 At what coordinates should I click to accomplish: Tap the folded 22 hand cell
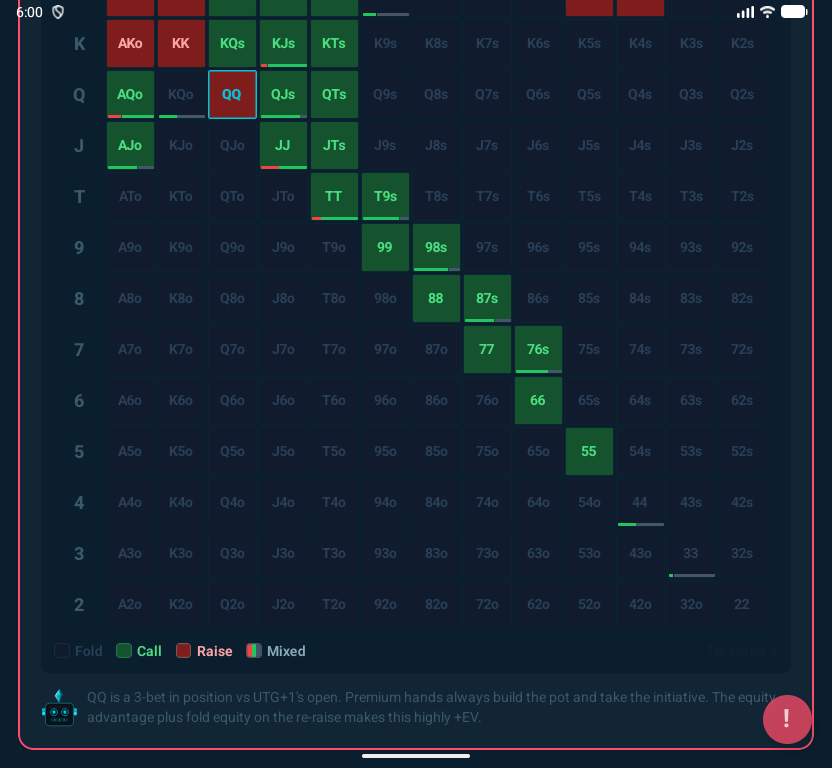(741, 605)
